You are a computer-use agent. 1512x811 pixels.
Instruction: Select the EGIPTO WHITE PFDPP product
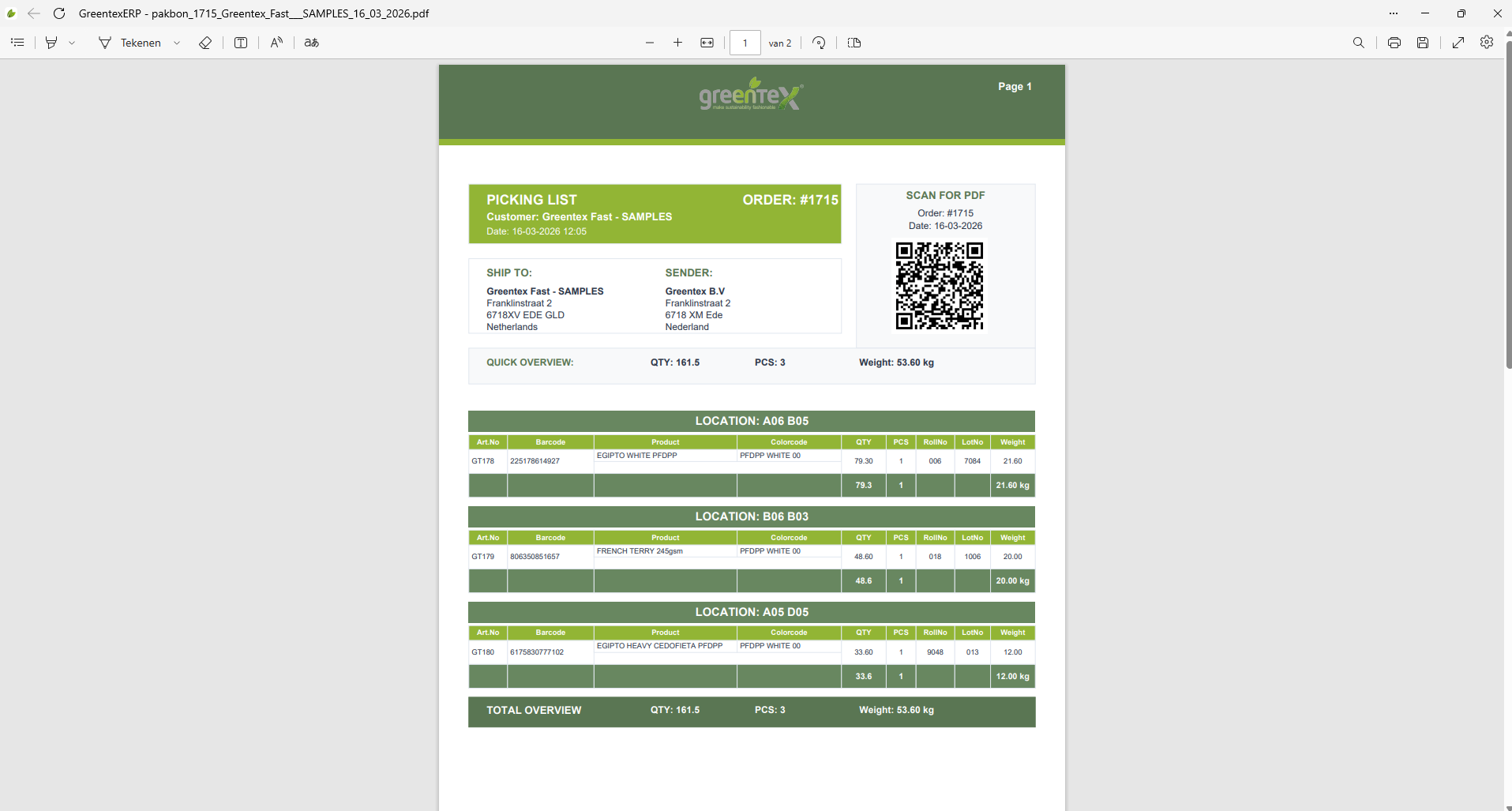pos(636,456)
